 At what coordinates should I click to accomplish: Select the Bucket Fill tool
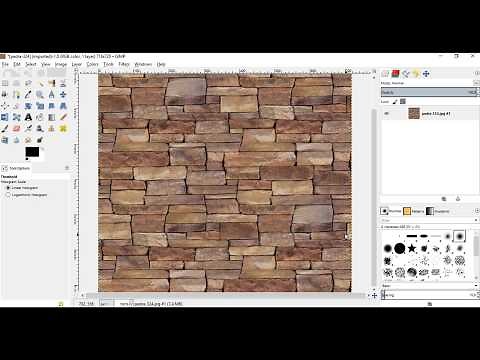(x=40, y=117)
